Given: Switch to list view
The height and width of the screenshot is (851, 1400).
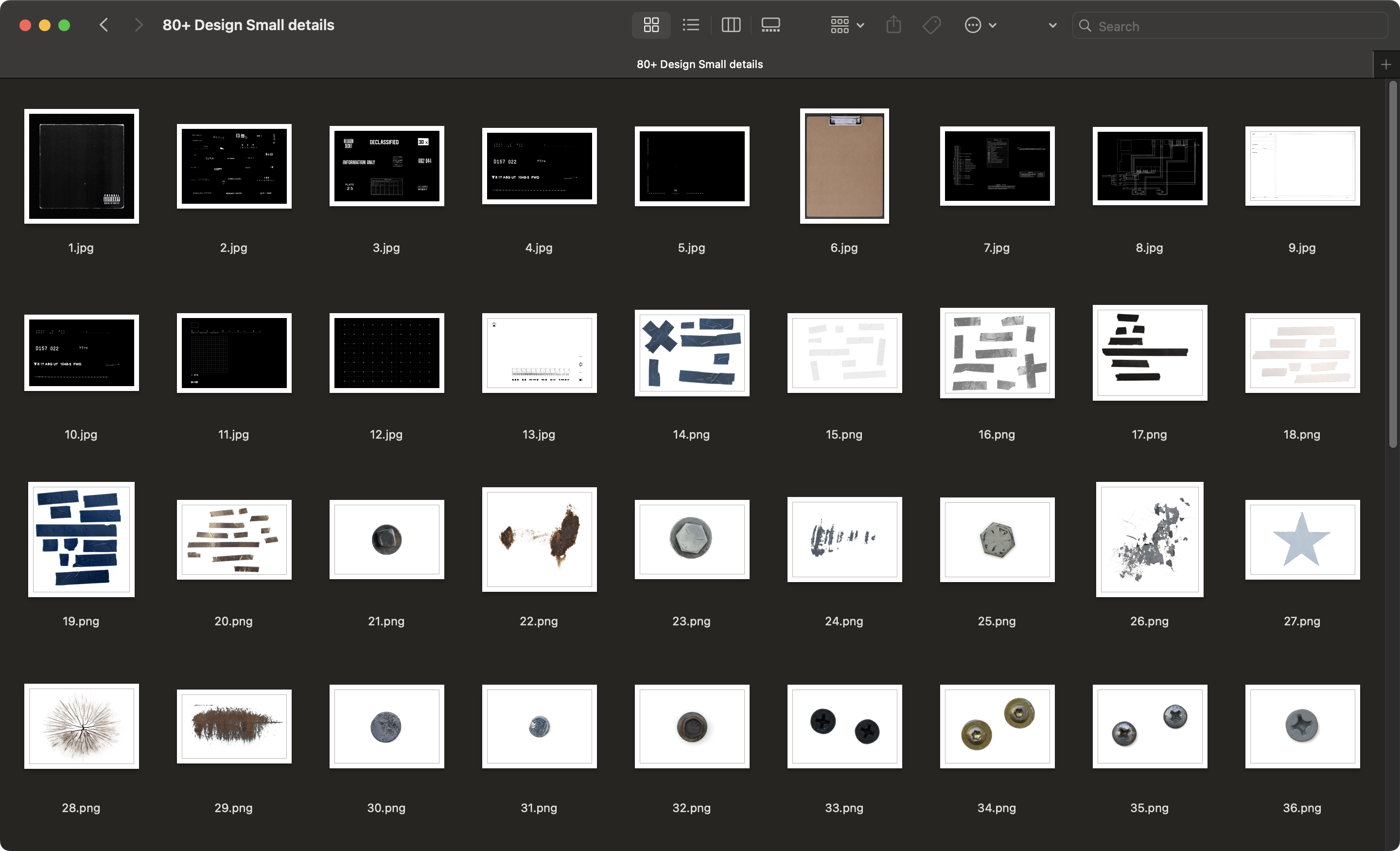Looking at the screenshot, I should tap(691, 25).
